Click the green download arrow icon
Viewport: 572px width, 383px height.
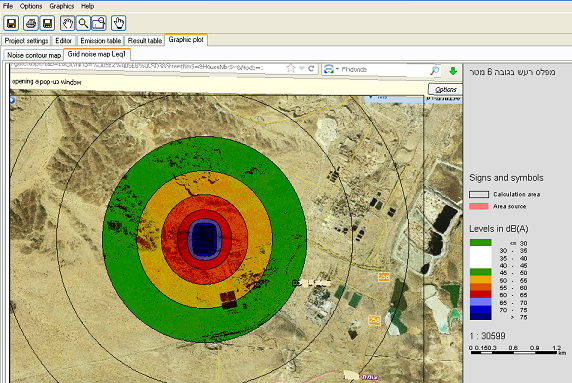pyautogui.click(x=453, y=71)
